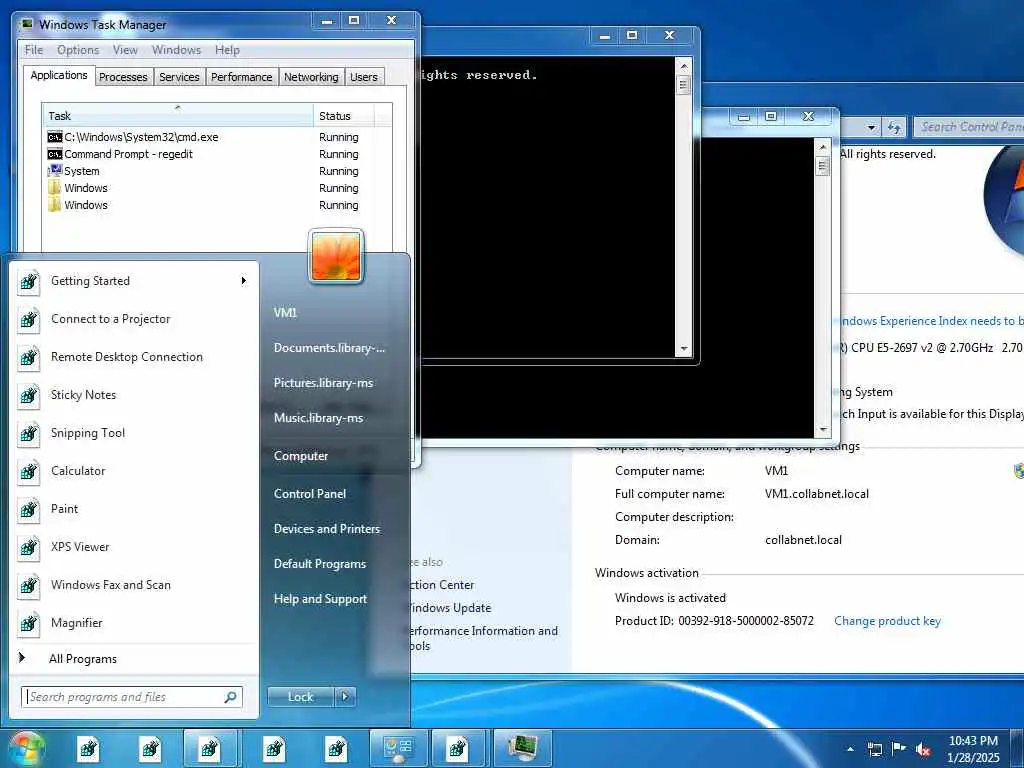Viewport: 1024px width, 768px height.
Task: Switch to the Services tab
Action: tap(180, 77)
